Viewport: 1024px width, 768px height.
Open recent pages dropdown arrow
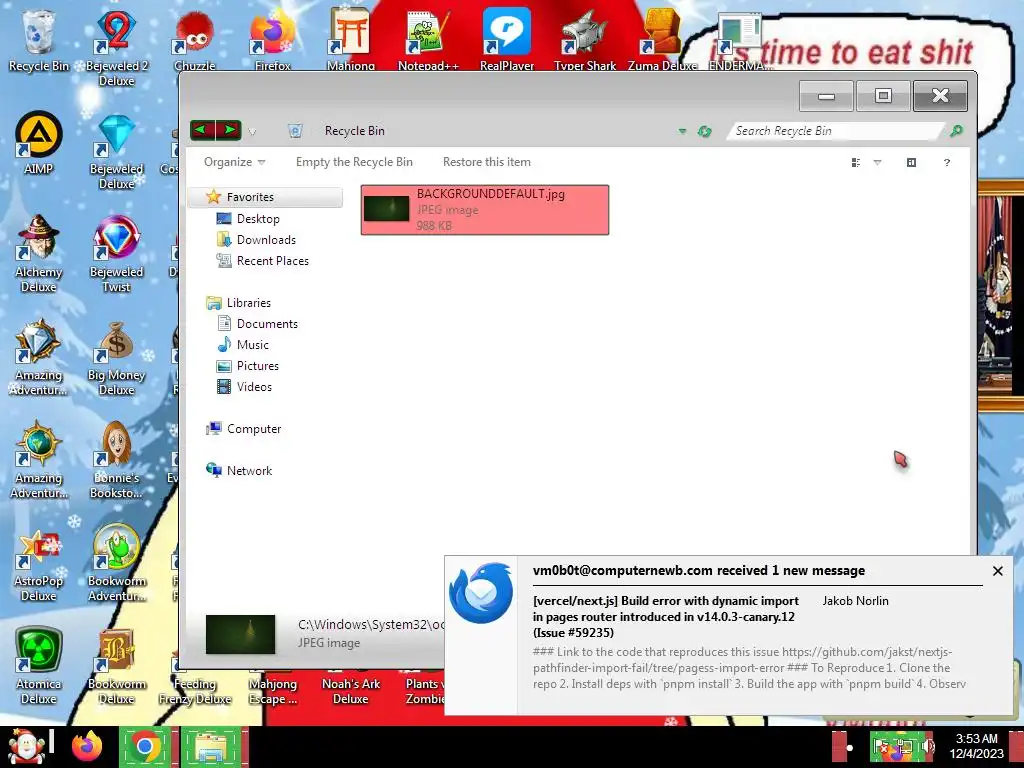[x=252, y=131]
